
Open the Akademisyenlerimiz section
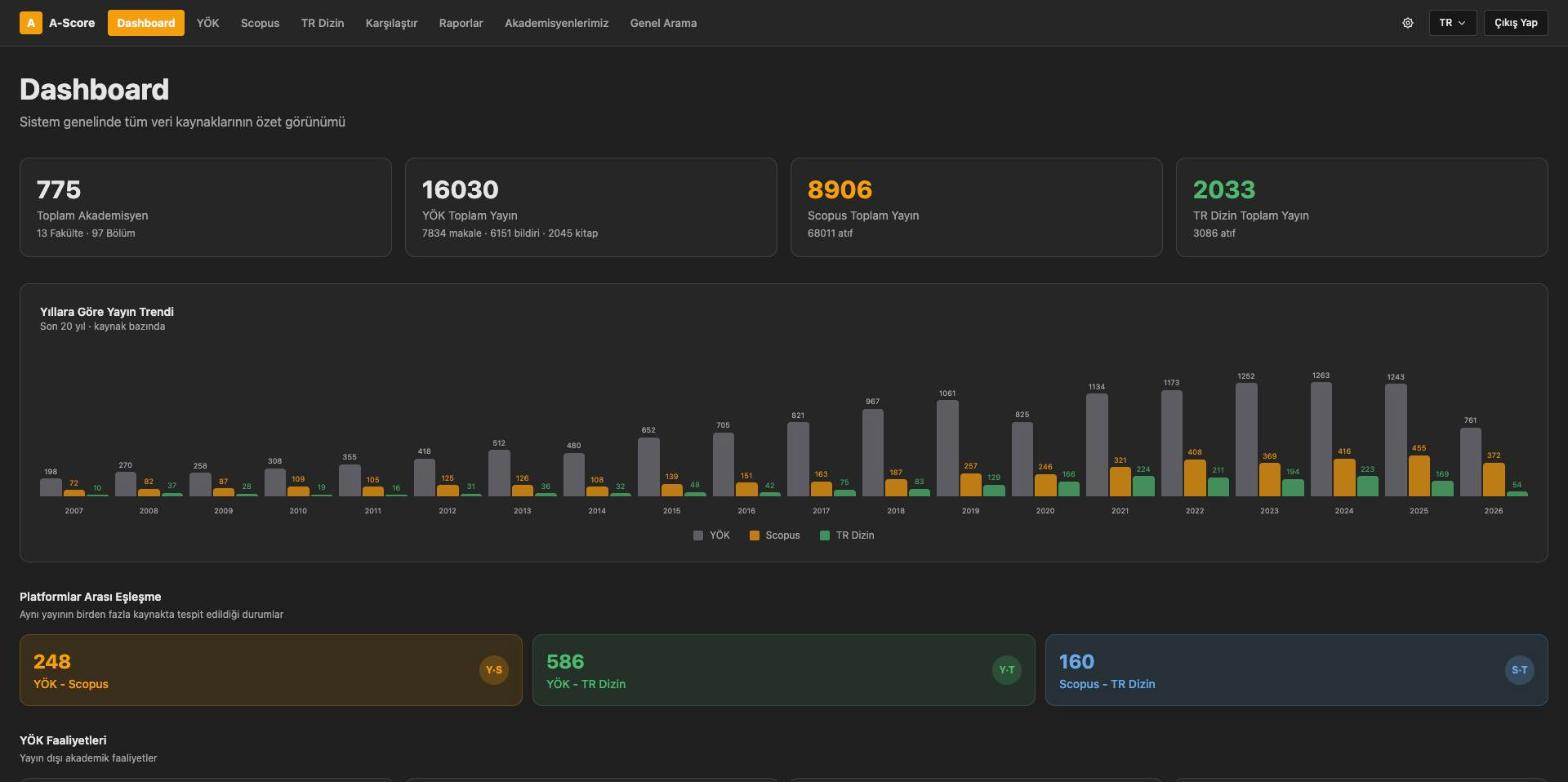click(556, 23)
